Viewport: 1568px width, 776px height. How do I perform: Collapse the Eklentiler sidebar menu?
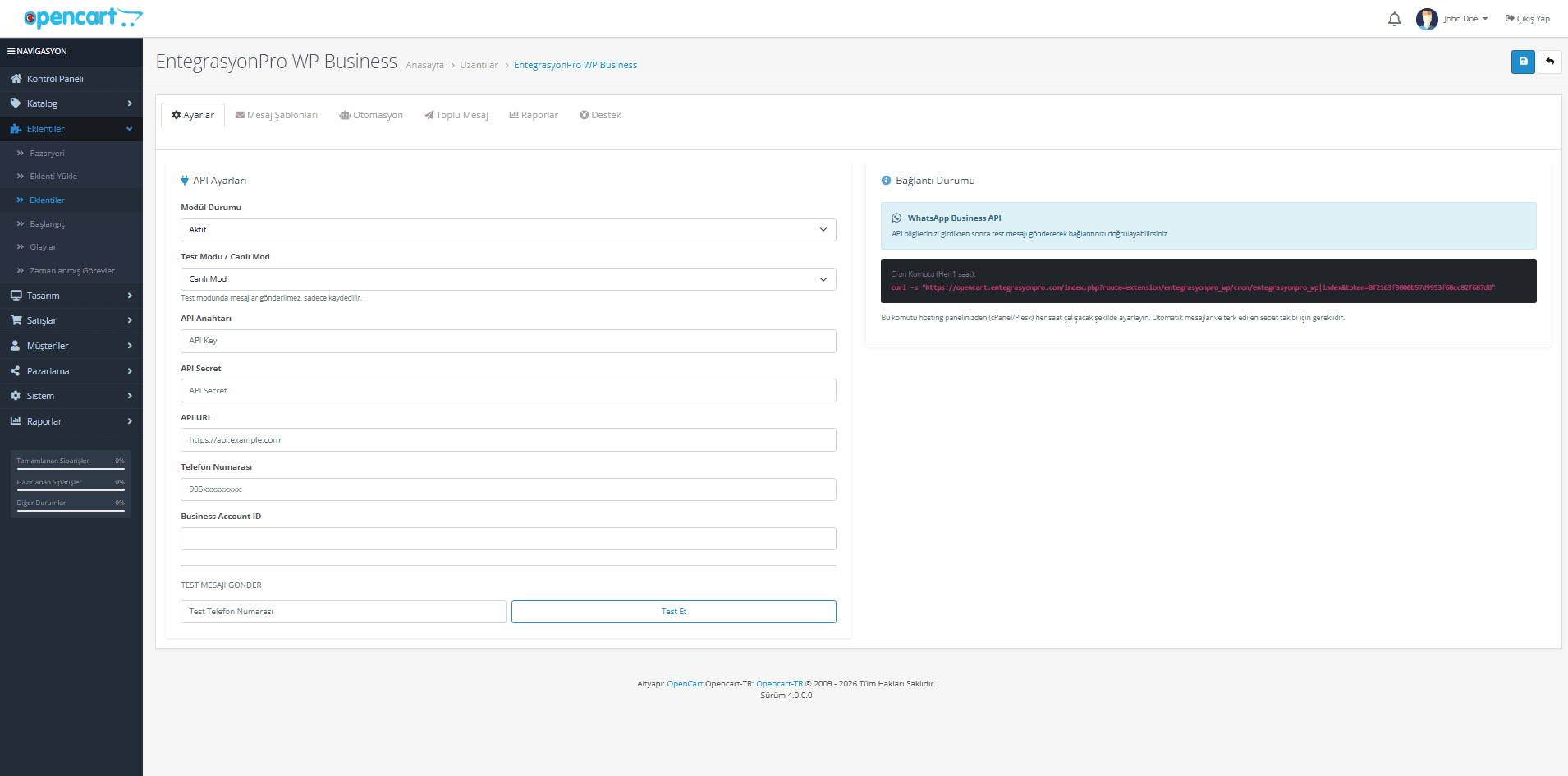click(71, 129)
